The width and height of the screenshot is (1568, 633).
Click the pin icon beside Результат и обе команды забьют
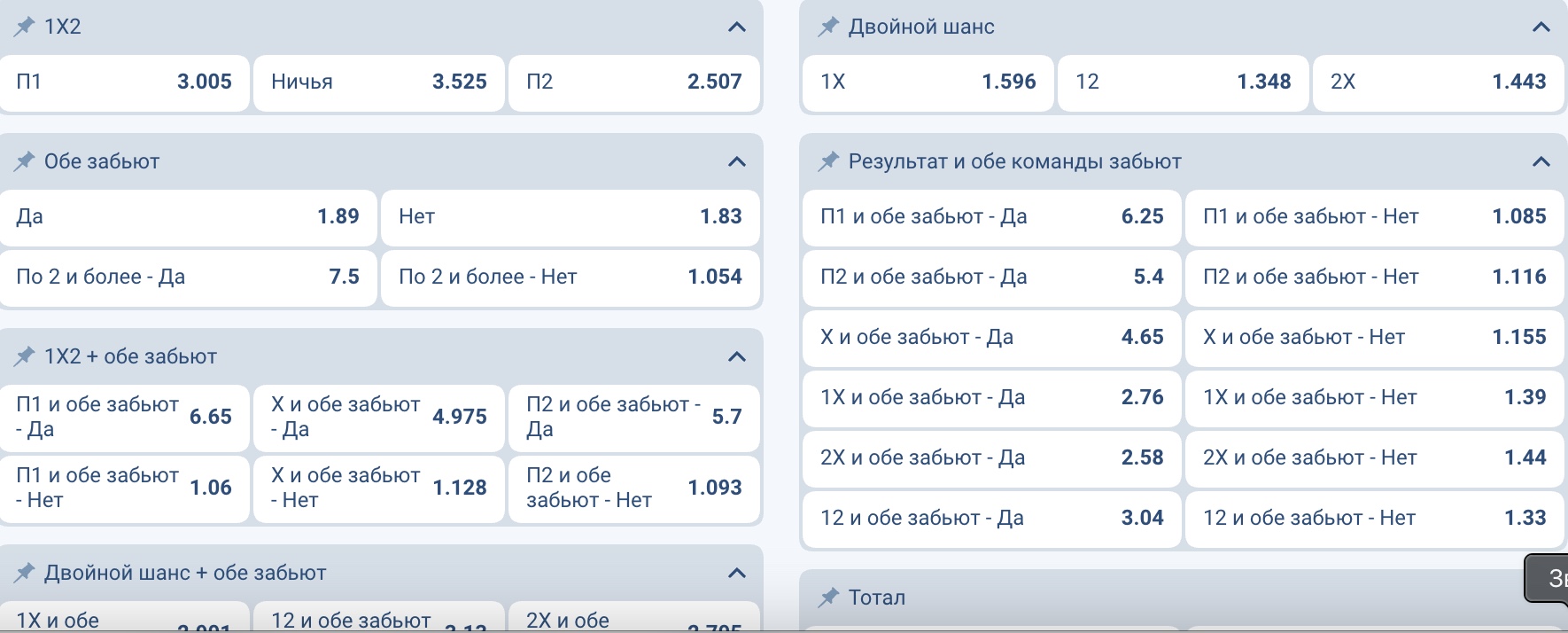coord(827,160)
